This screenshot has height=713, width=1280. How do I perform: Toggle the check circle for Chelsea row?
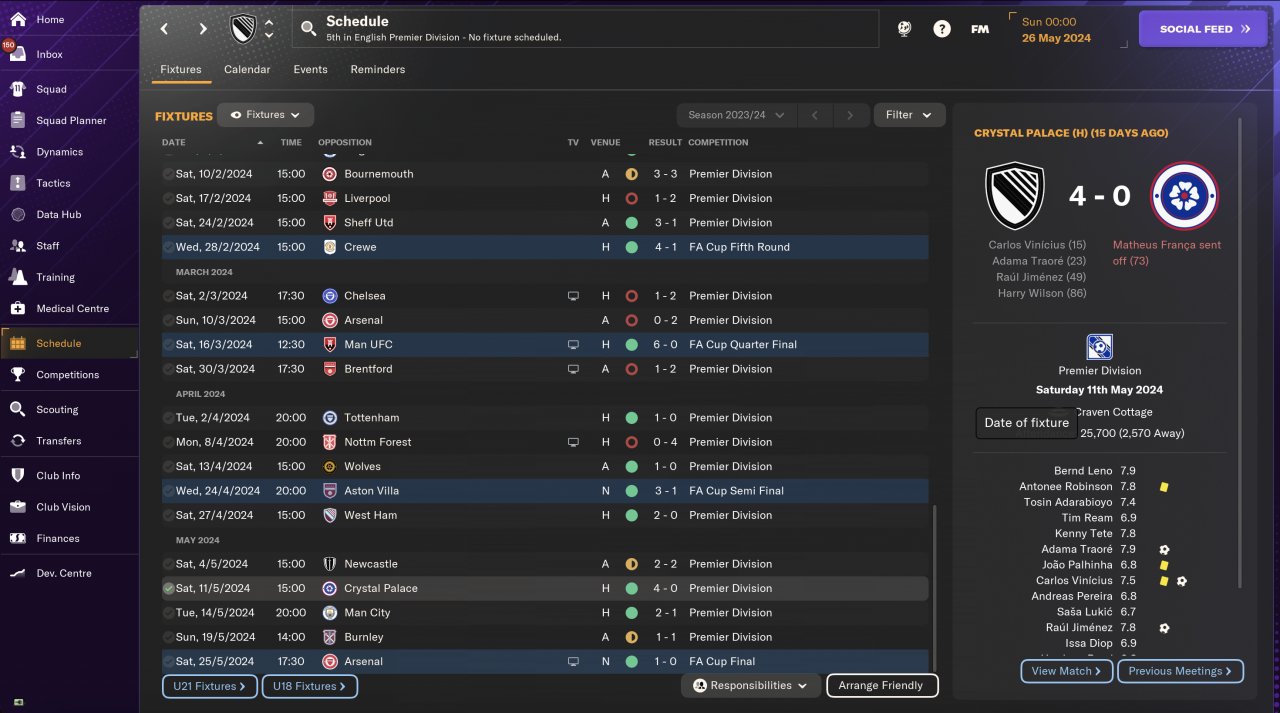168,296
